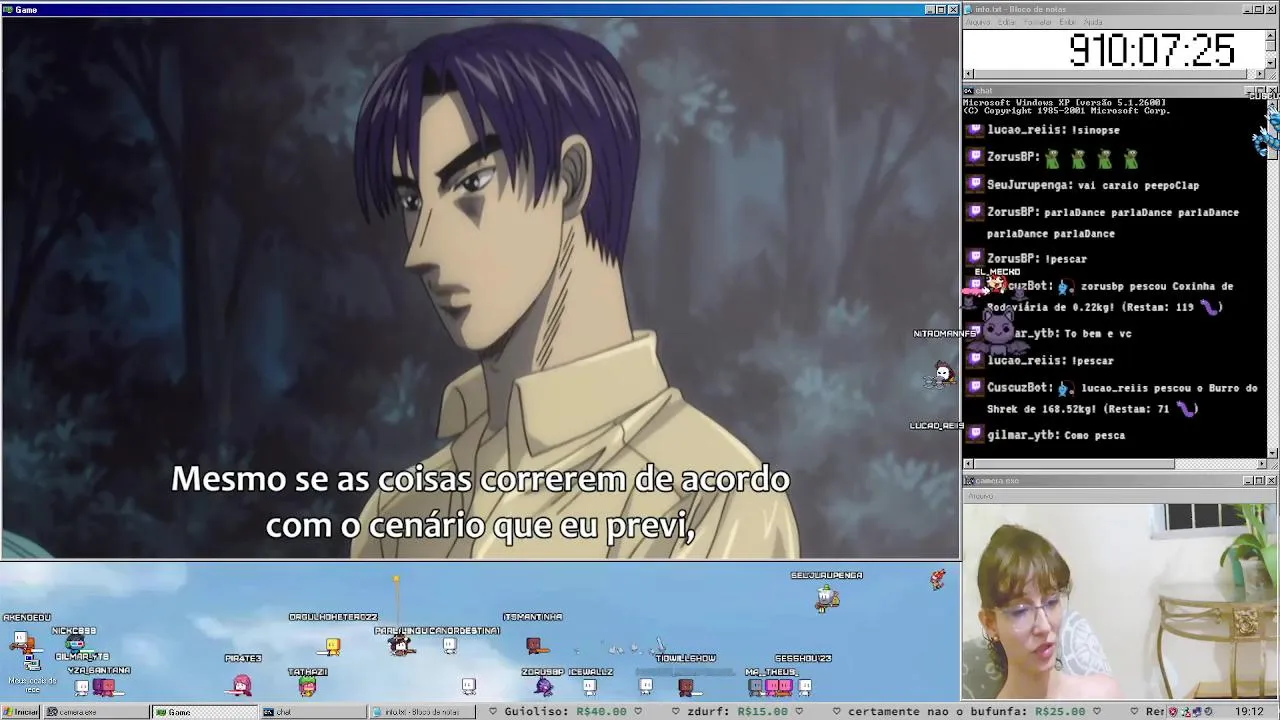Click the white ICEWALLZ avatar

click(x=590, y=686)
